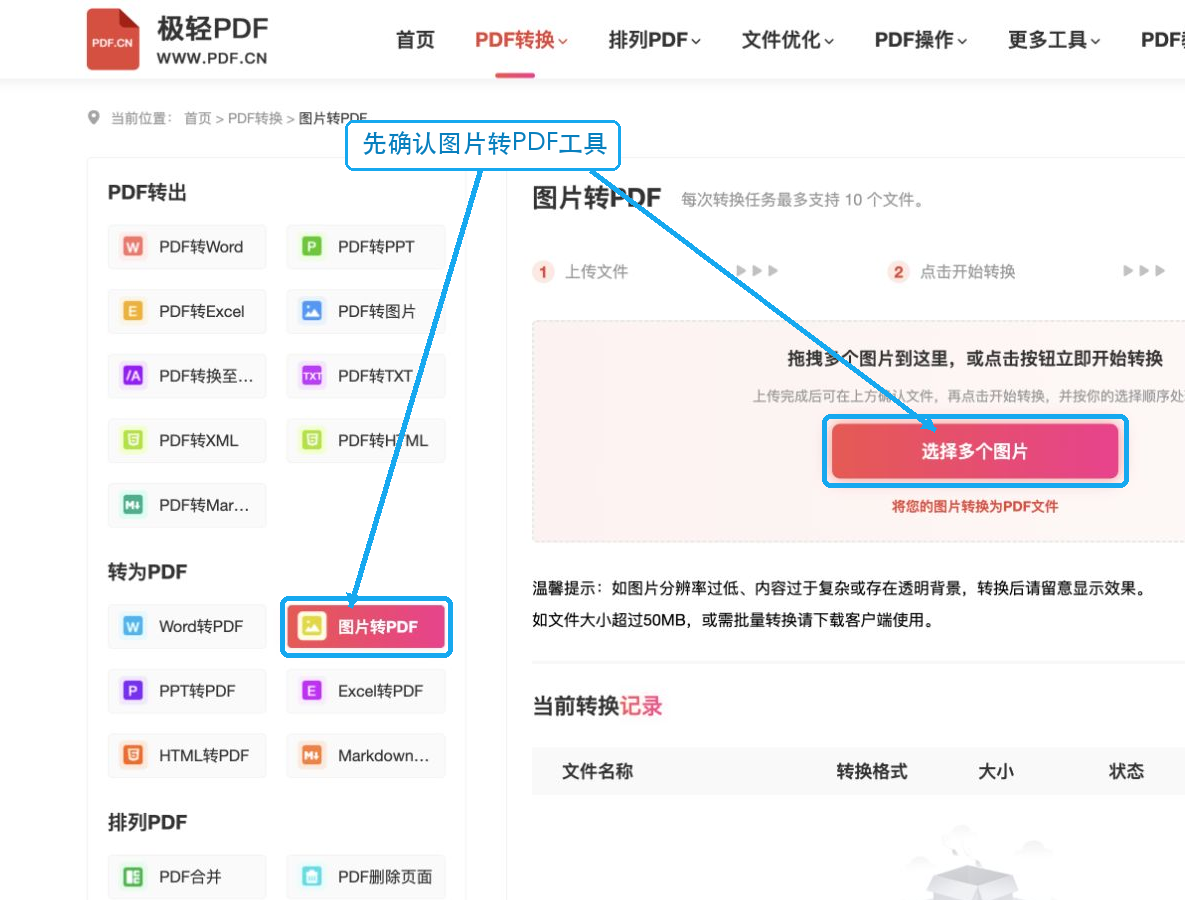
Task: Click the Excel转PDF tool label
Action: coord(380,691)
